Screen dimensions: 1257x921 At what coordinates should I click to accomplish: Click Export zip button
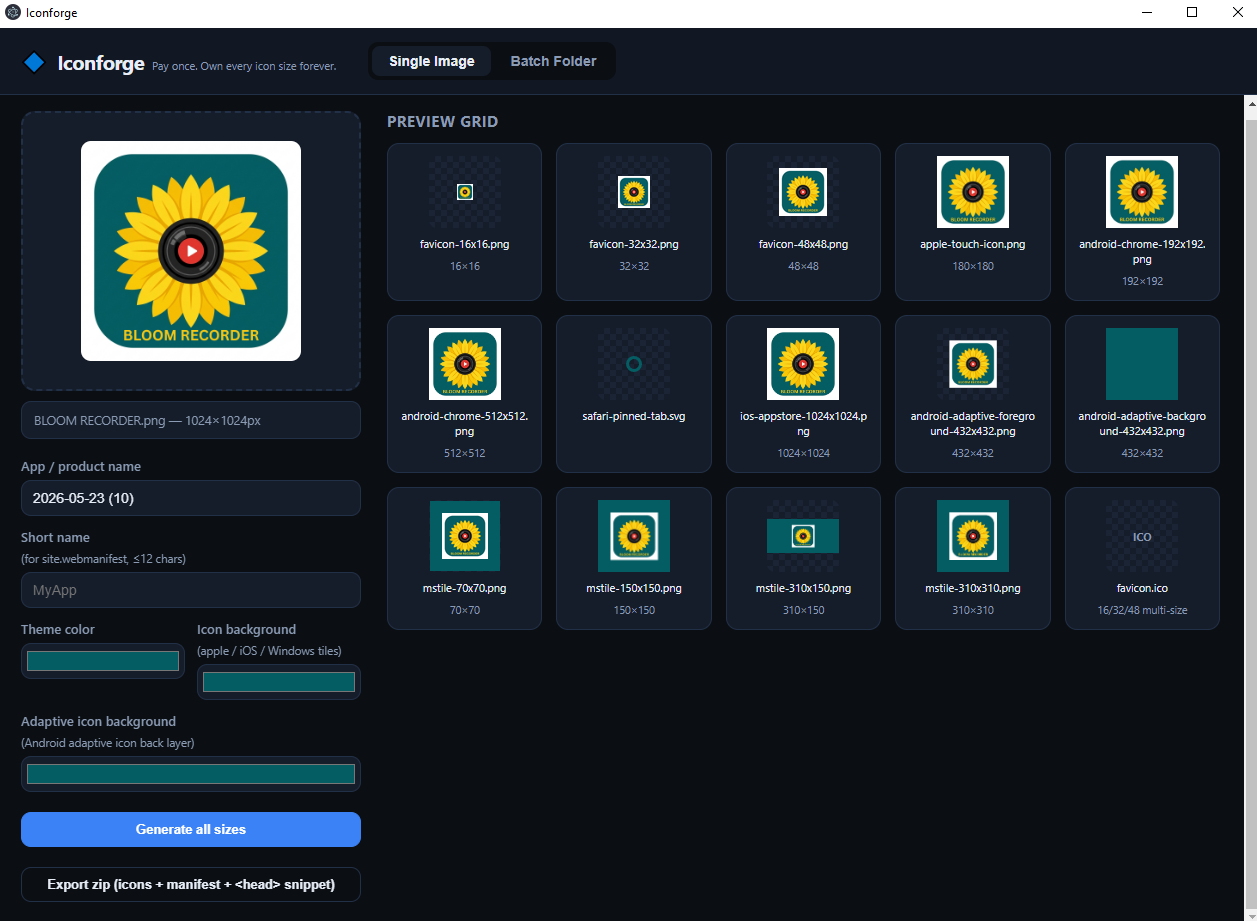[191, 885]
